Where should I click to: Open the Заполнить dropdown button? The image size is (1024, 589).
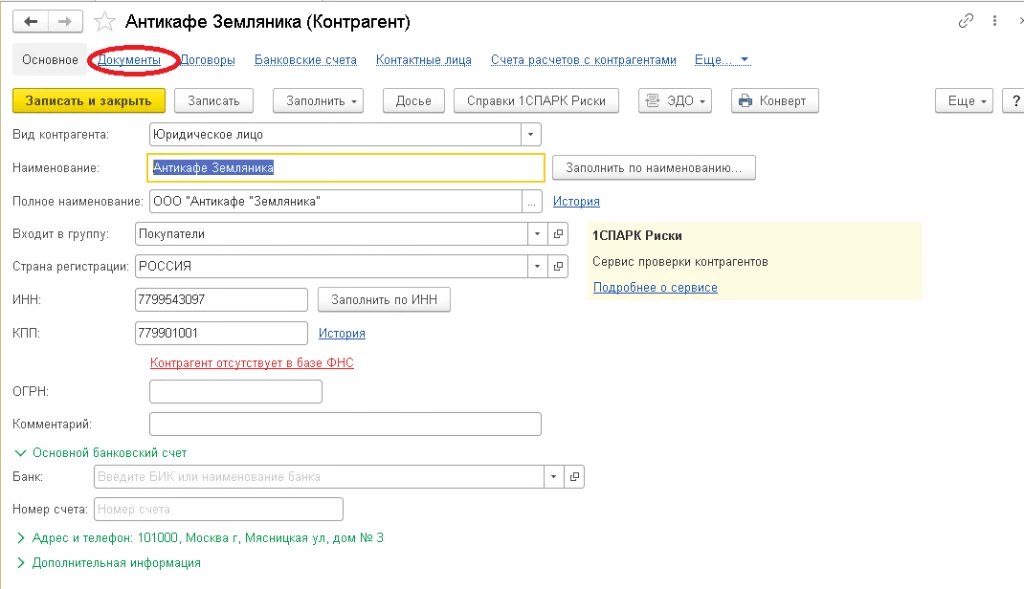[318, 101]
